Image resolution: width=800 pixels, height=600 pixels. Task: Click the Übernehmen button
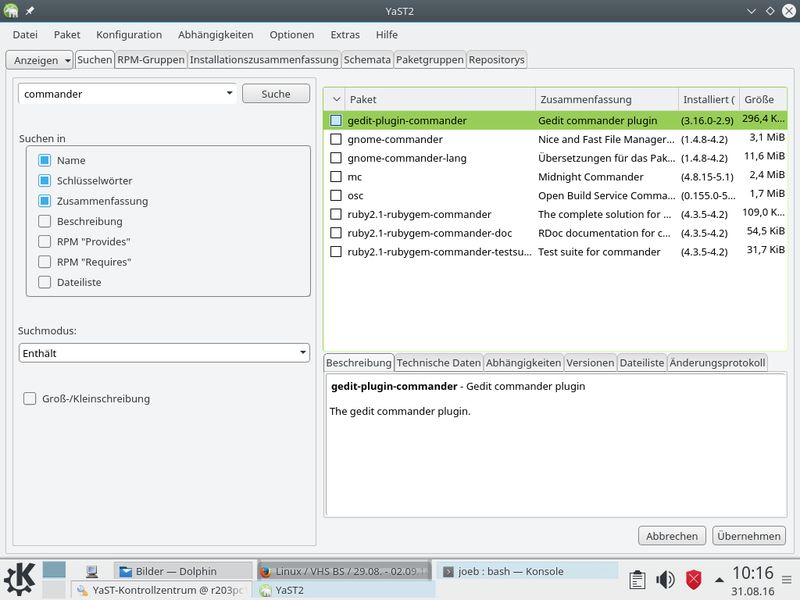[748, 536]
